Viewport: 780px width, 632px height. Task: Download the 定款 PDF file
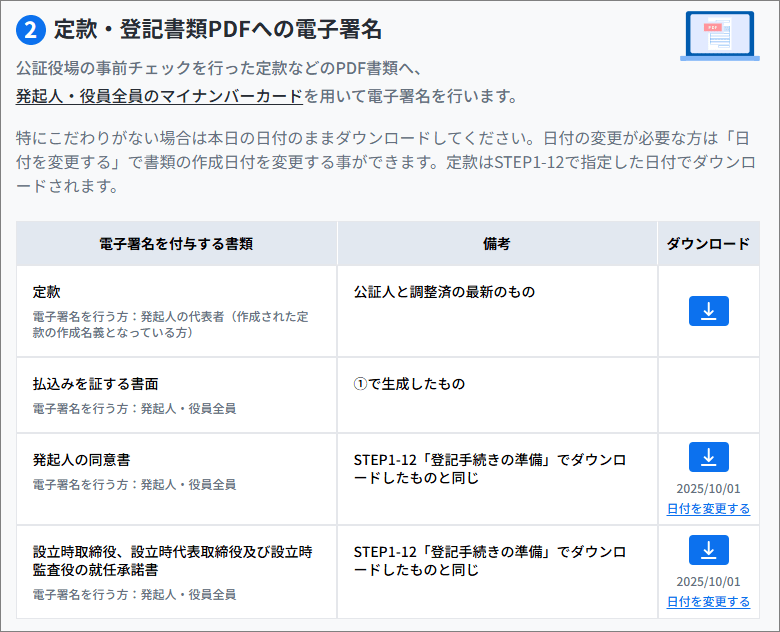click(708, 311)
